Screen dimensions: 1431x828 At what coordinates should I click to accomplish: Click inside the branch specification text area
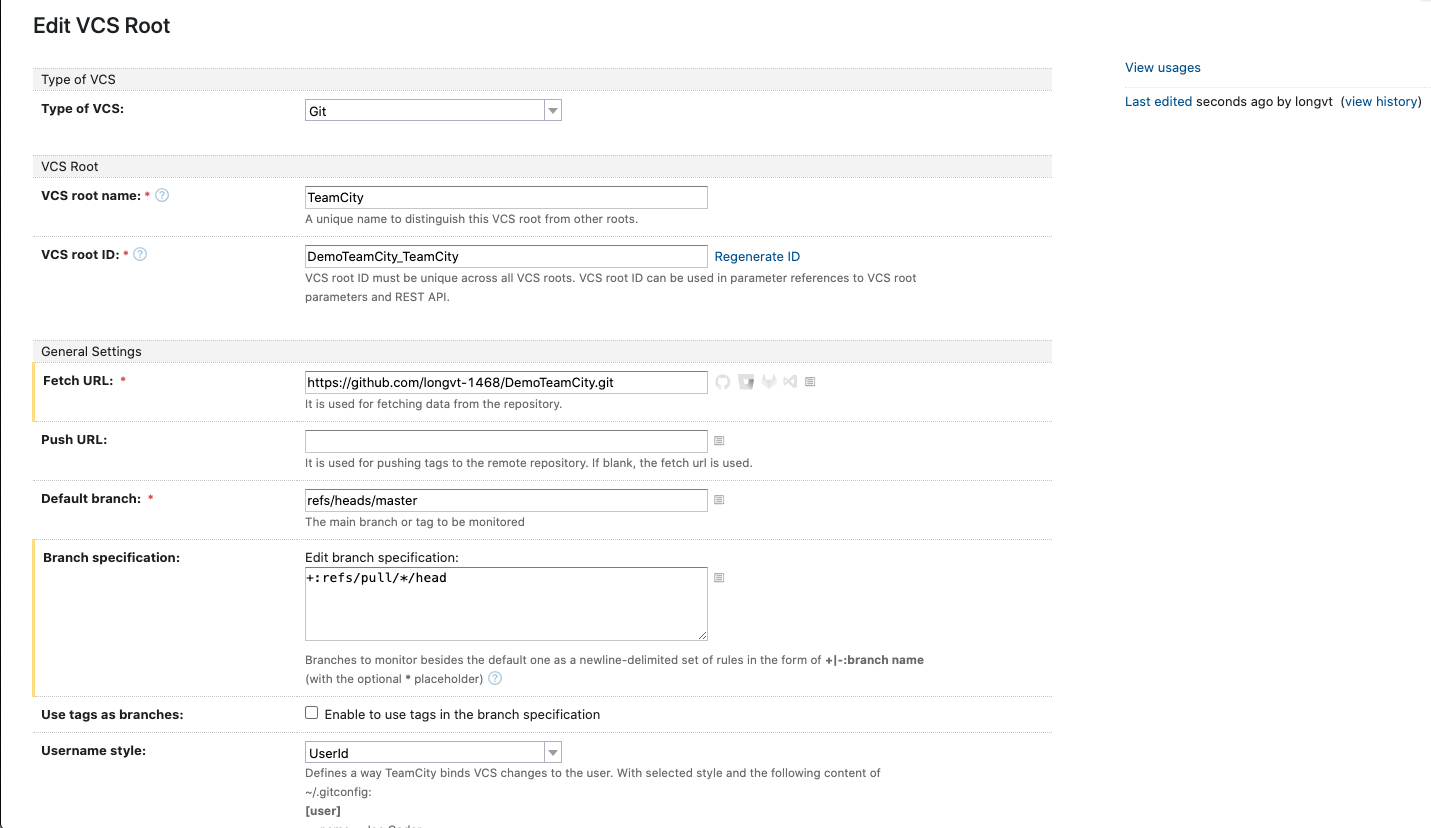(506, 604)
